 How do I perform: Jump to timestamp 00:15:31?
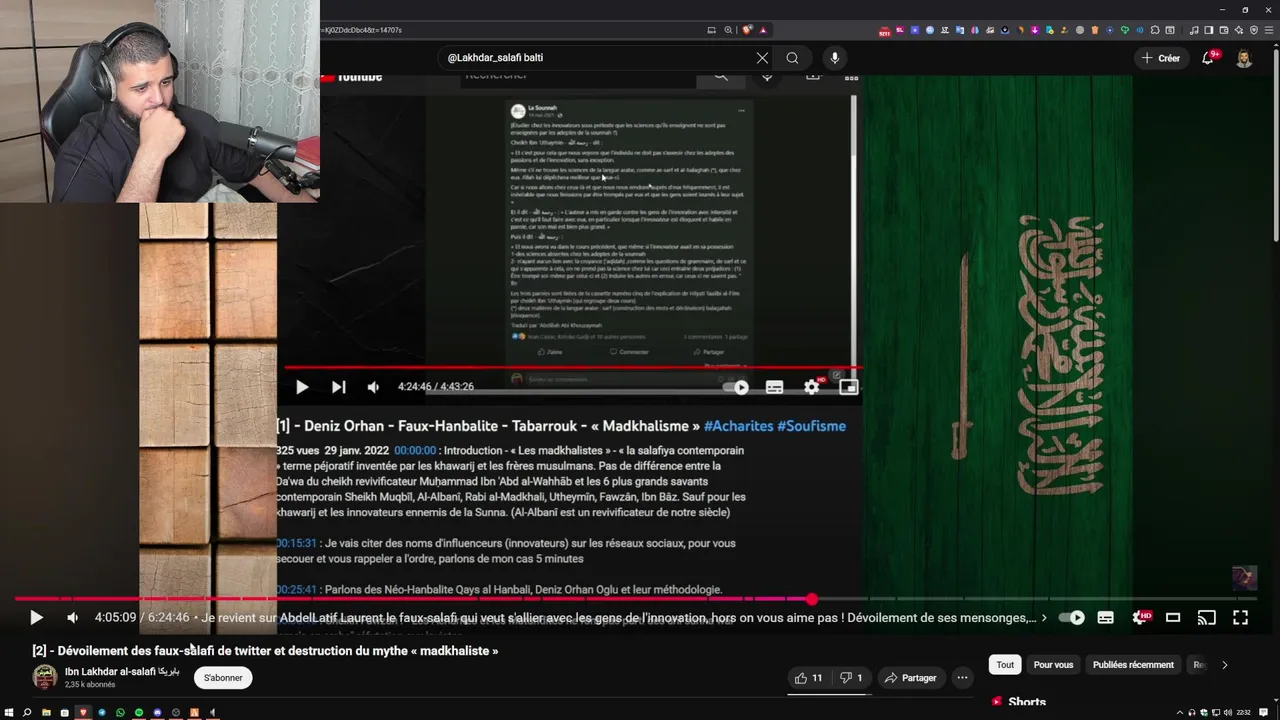pos(298,544)
